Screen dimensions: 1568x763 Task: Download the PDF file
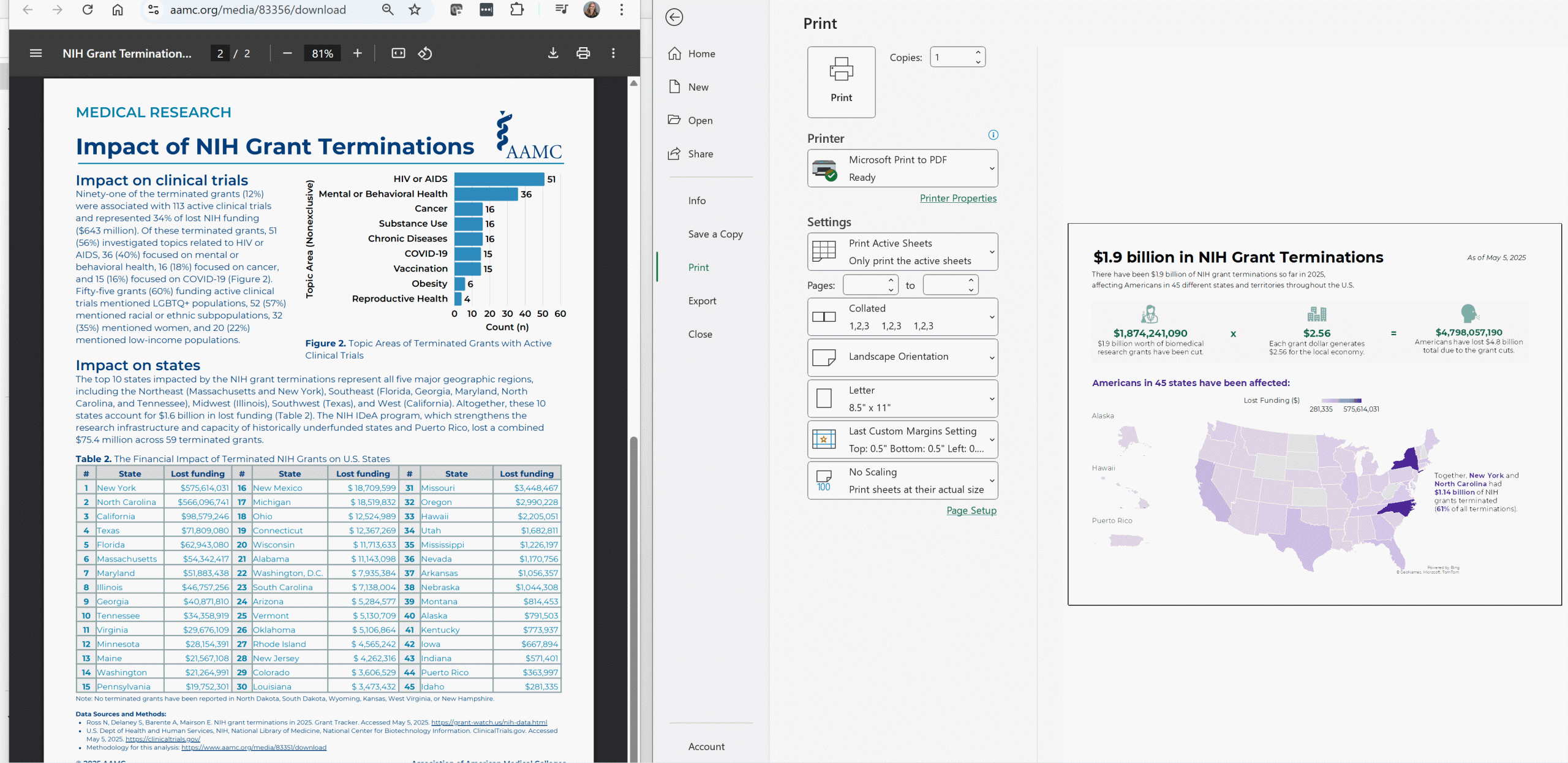pos(553,53)
